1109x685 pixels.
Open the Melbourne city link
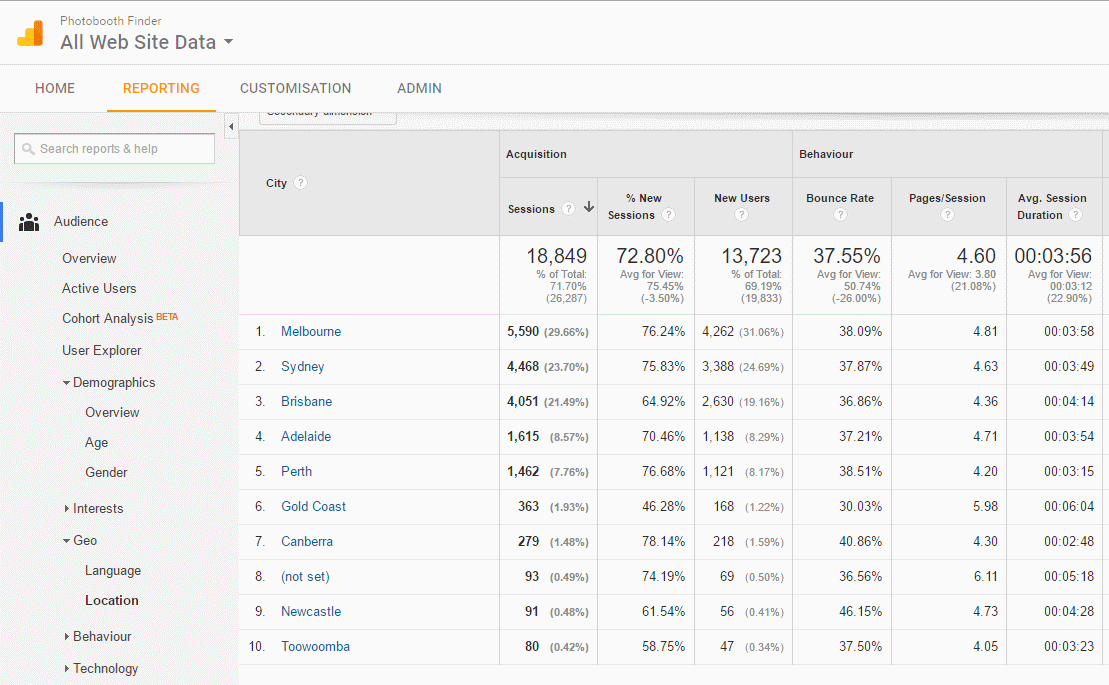pyautogui.click(x=311, y=332)
